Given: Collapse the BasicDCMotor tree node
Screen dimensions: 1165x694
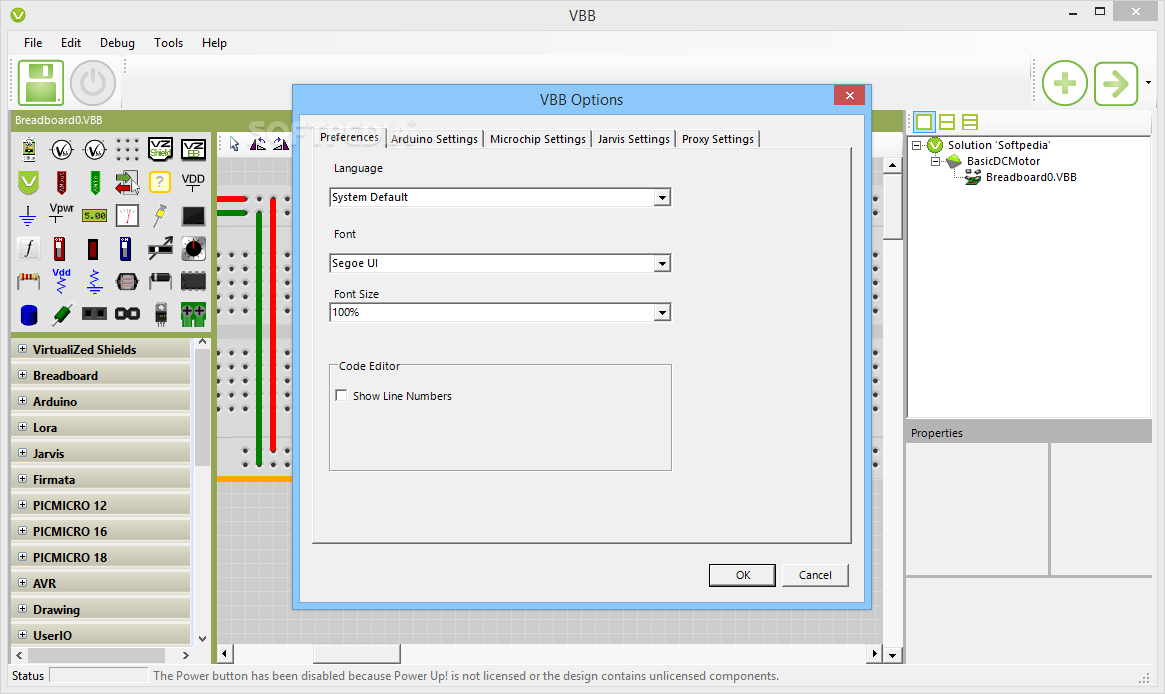Looking at the screenshot, I should 935,161.
